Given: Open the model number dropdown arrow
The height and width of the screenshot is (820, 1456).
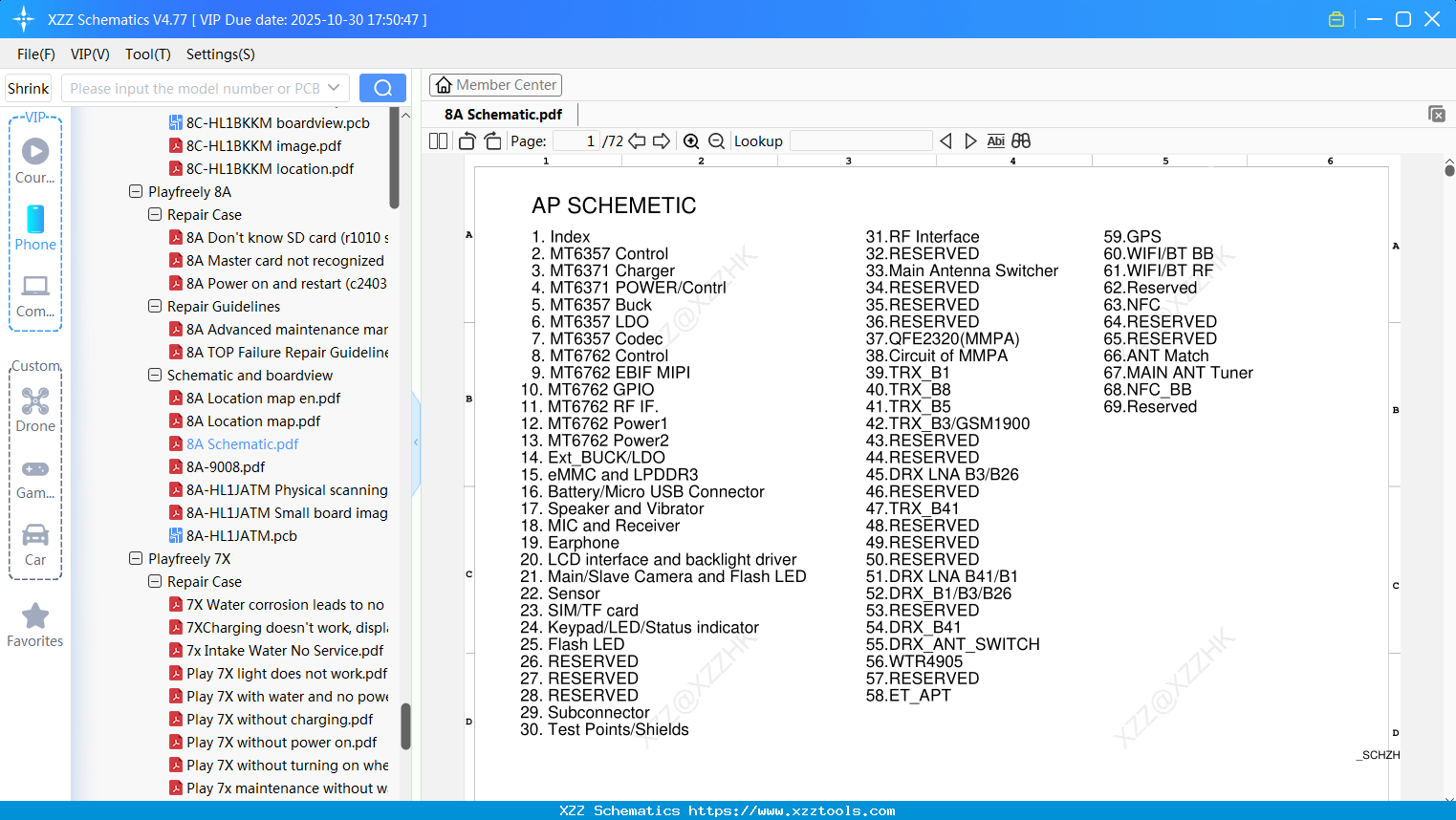Looking at the screenshot, I should (x=334, y=88).
